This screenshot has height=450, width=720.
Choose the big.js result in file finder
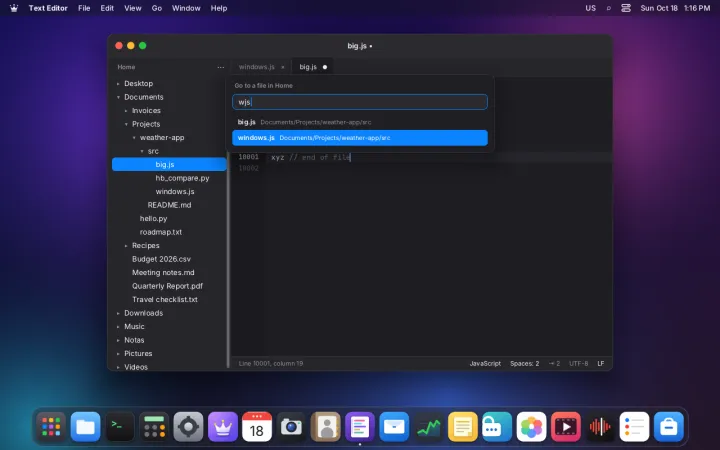pos(360,122)
